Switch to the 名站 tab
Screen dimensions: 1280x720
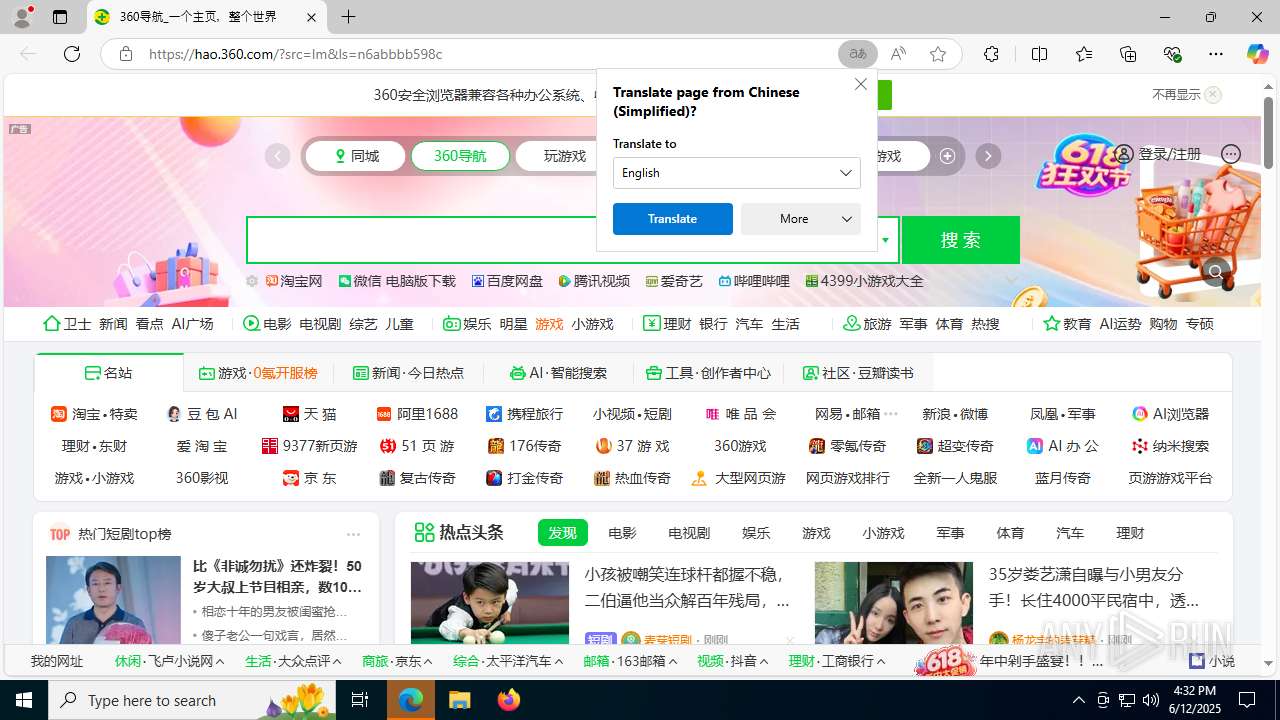109,373
